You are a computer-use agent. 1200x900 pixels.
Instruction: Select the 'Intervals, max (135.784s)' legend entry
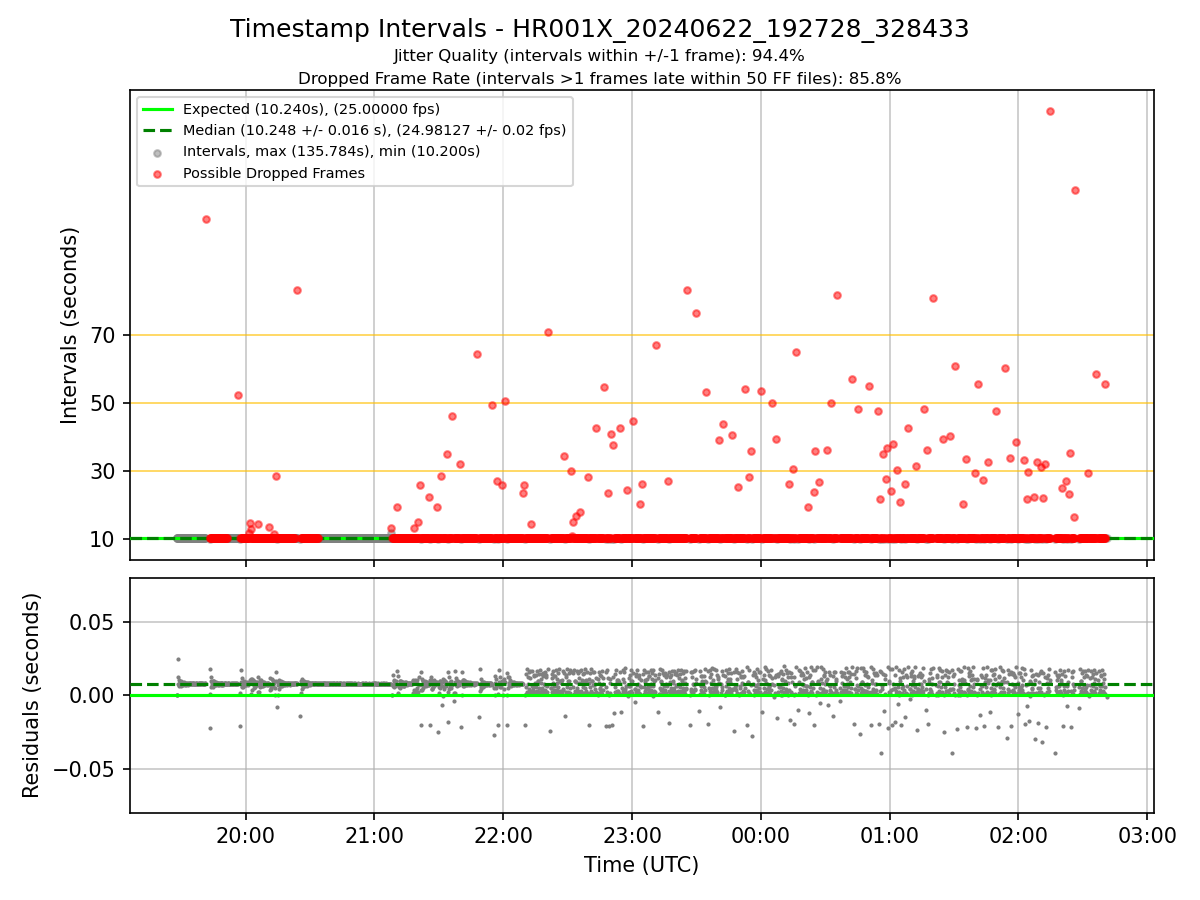point(331,152)
